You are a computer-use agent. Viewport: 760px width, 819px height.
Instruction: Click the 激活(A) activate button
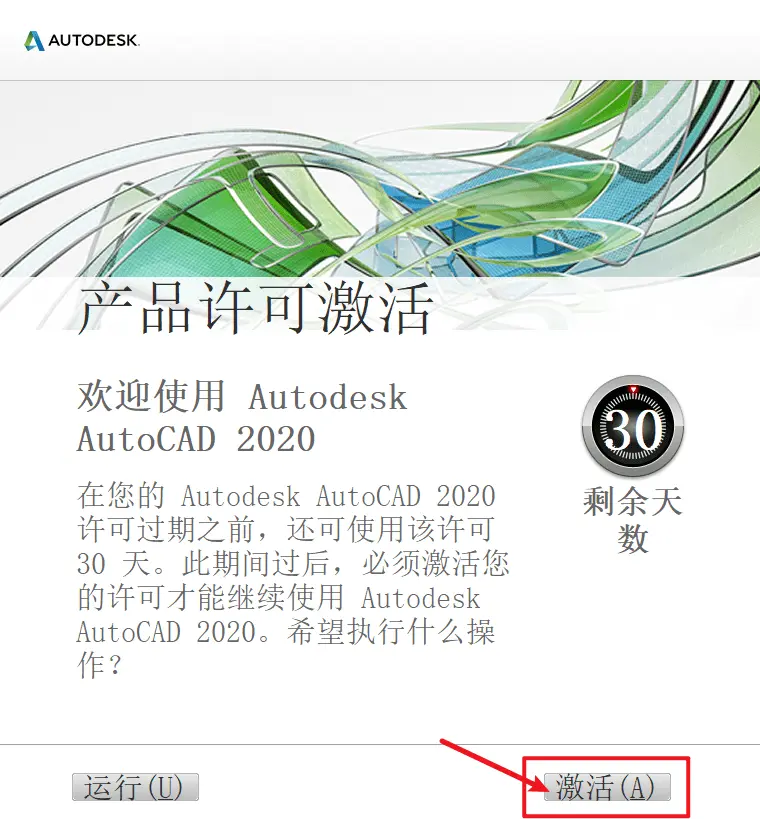point(607,787)
